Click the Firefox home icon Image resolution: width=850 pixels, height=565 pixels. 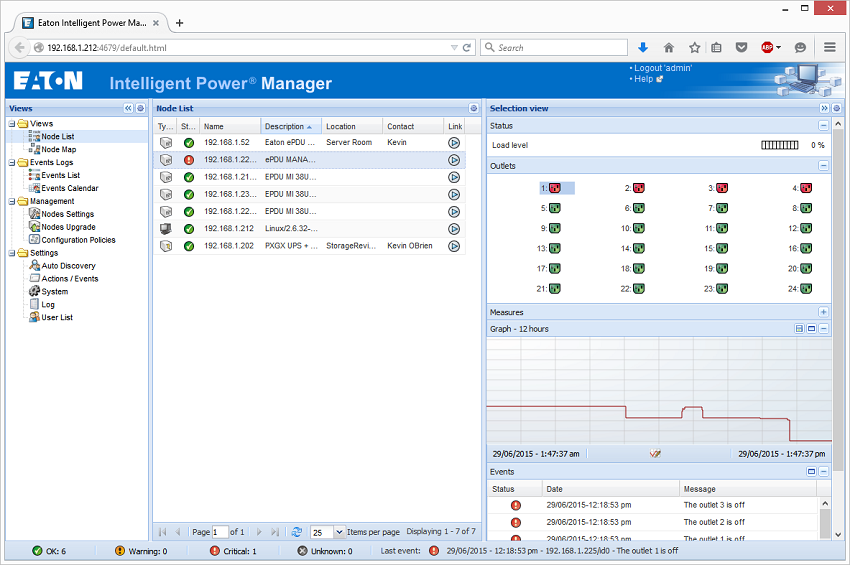[x=668, y=48]
